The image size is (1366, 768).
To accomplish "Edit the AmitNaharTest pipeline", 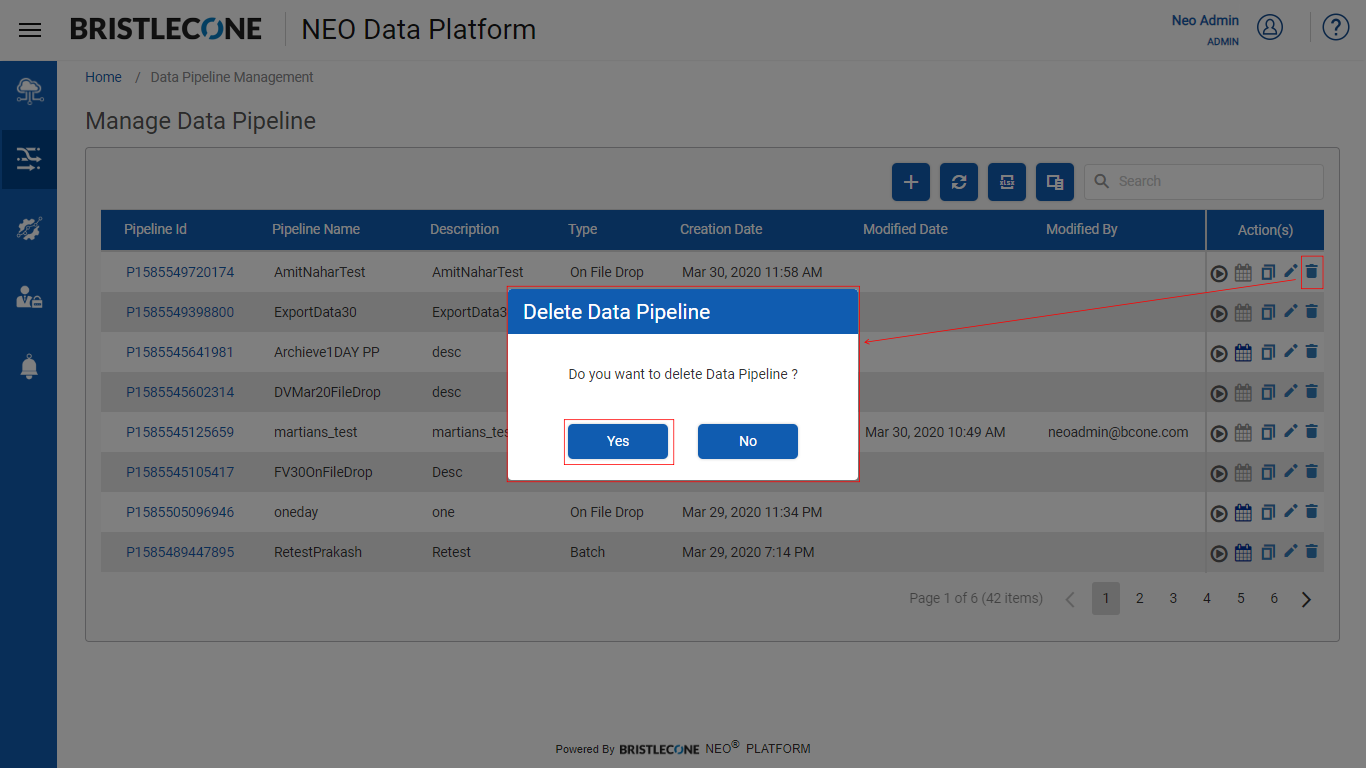I will pyautogui.click(x=1290, y=271).
